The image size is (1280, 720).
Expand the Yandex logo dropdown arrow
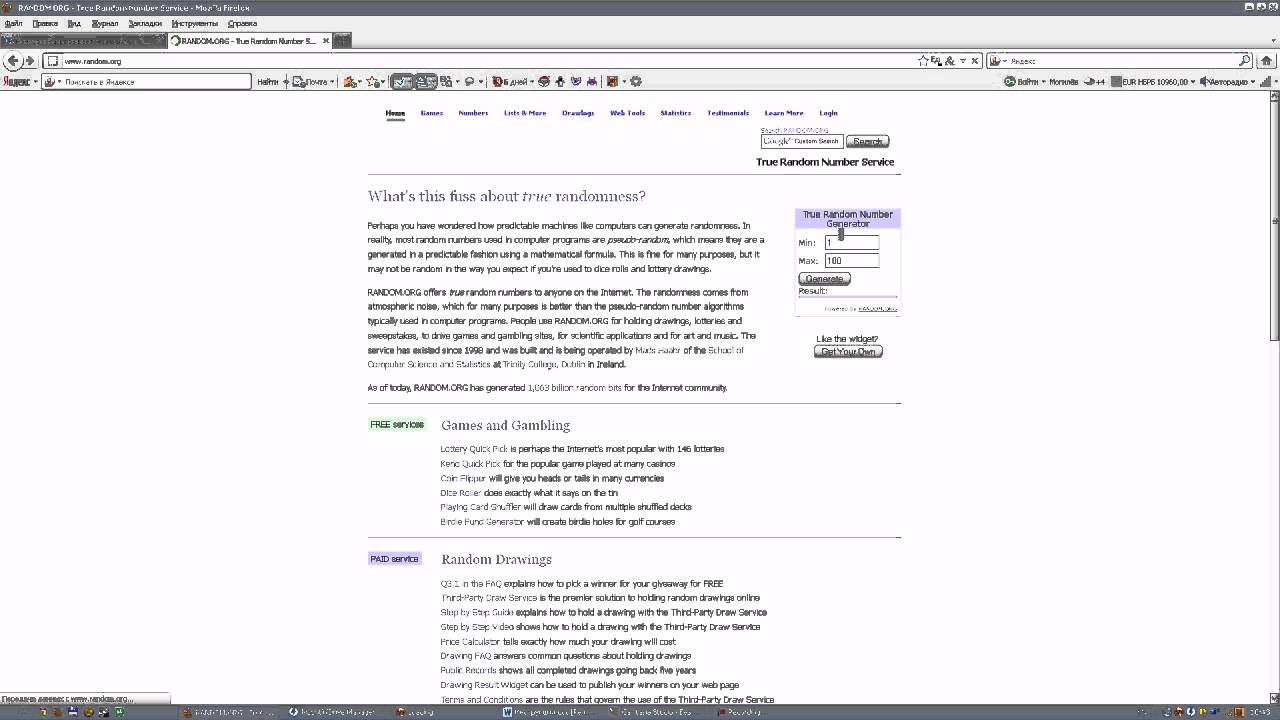(x=34, y=82)
